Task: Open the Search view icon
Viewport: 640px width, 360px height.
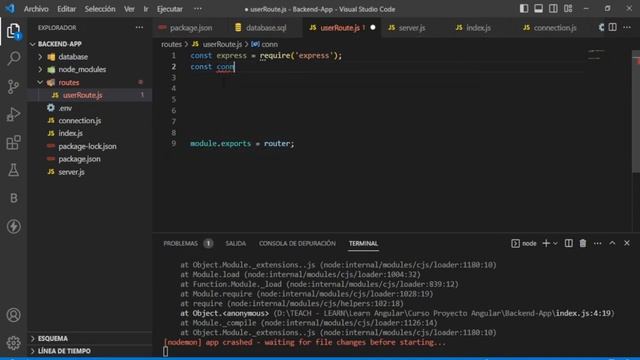Action: click(x=13, y=58)
